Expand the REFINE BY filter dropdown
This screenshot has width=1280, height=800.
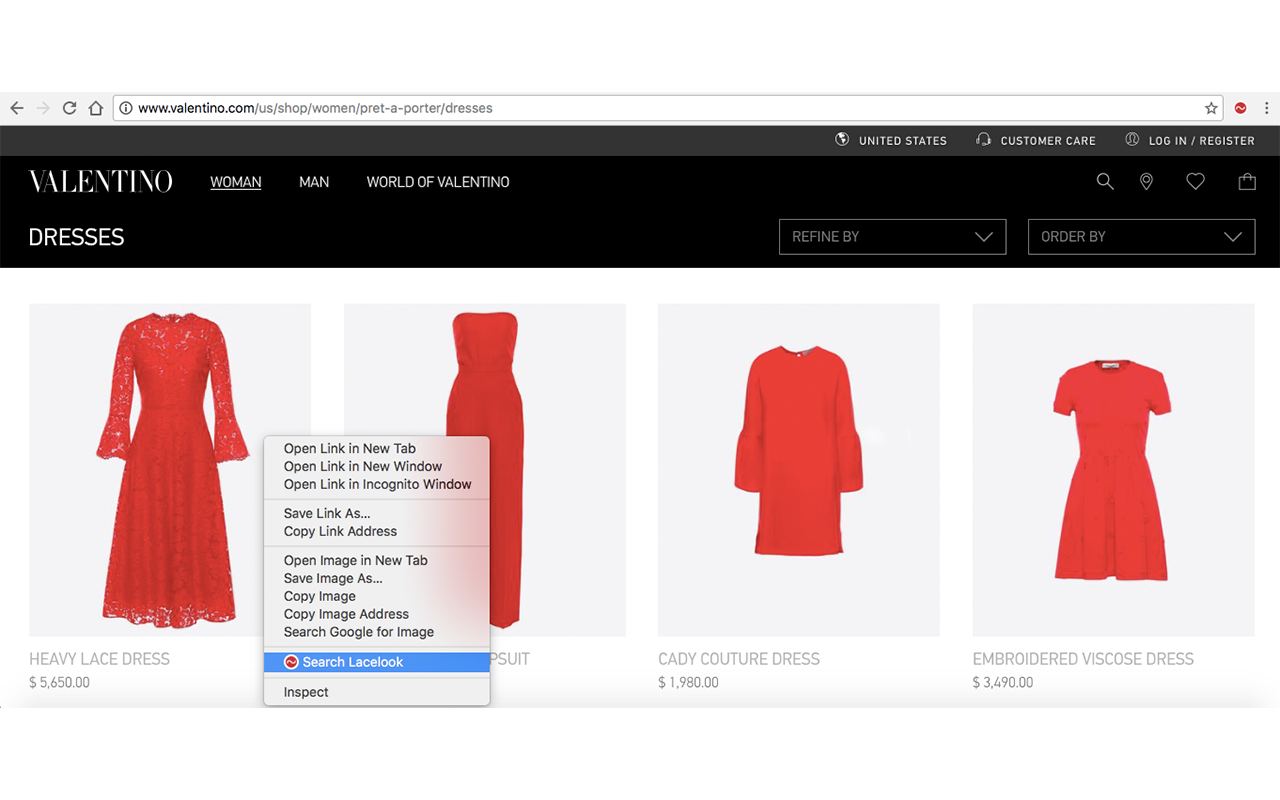tap(892, 237)
